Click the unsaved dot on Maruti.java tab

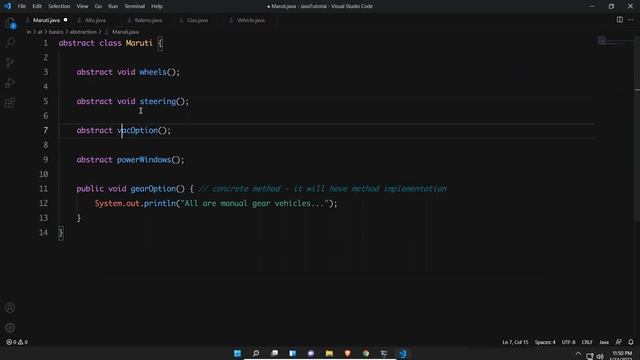(x=65, y=20)
